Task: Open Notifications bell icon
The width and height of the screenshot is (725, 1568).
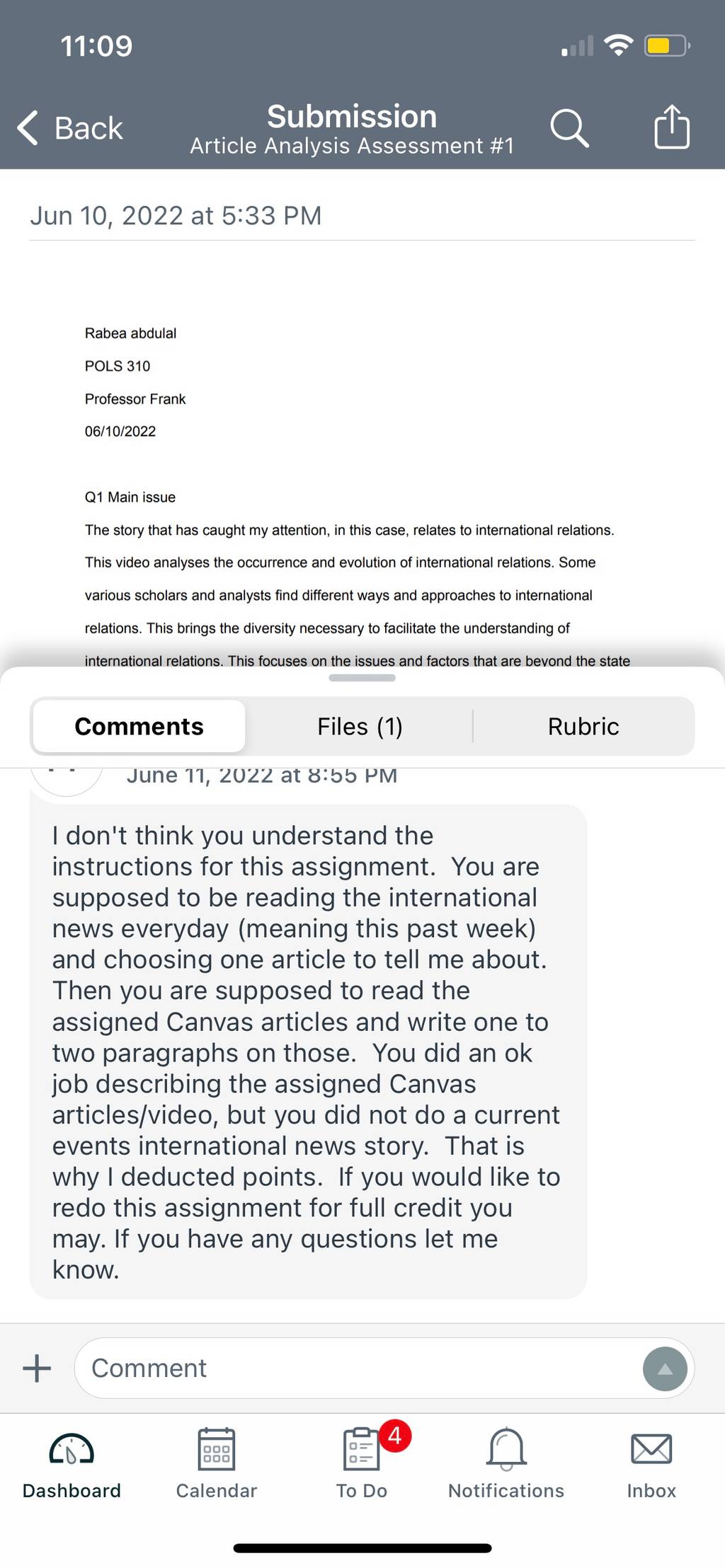Action: pyautogui.click(x=506, y=1448)
